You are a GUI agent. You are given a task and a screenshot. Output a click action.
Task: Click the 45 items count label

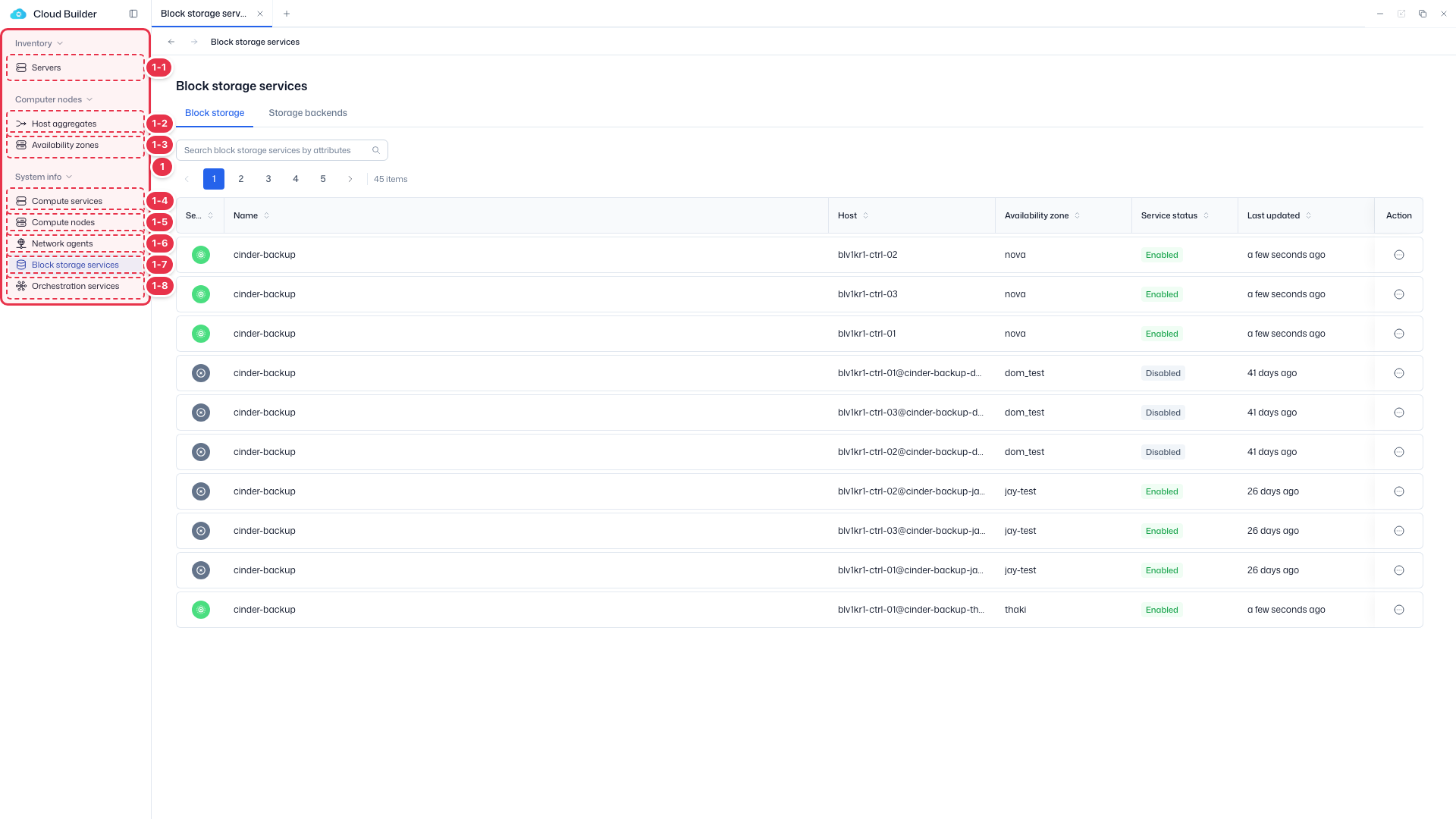click(391, 179)
